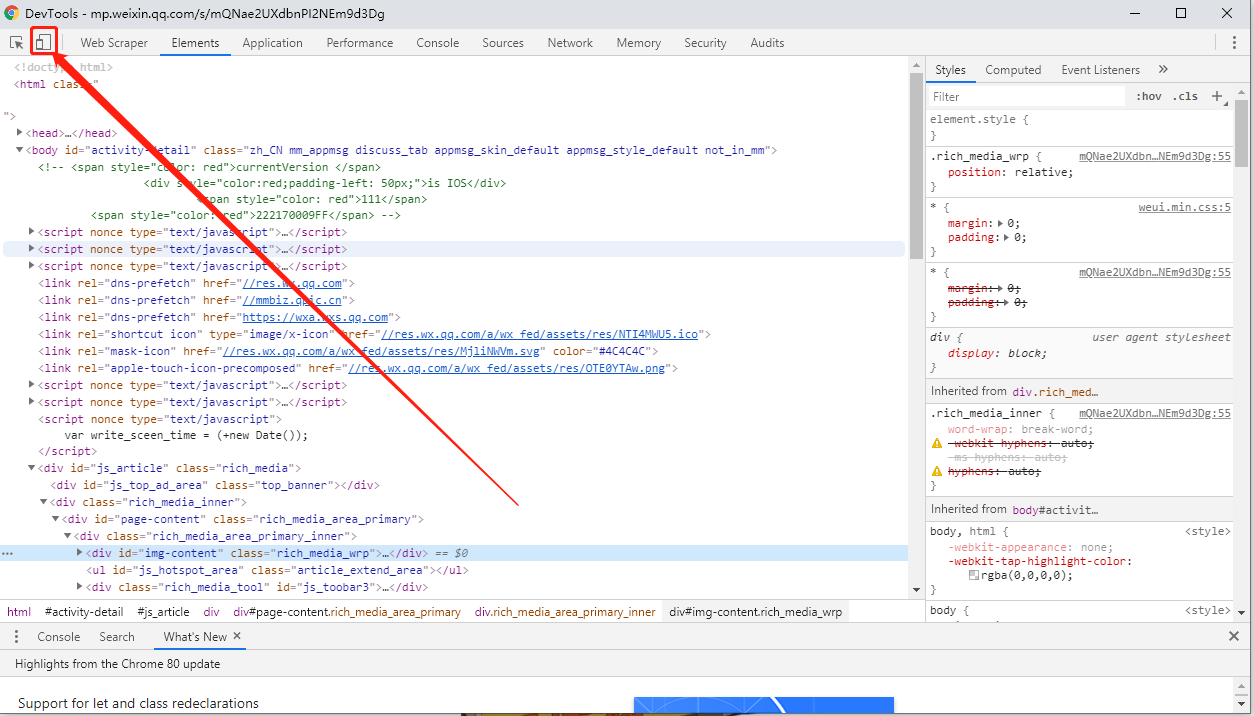Click the ellipsis beside the selected img-content row
Viewport: 1254px width, 716px height.
point(7,553)
